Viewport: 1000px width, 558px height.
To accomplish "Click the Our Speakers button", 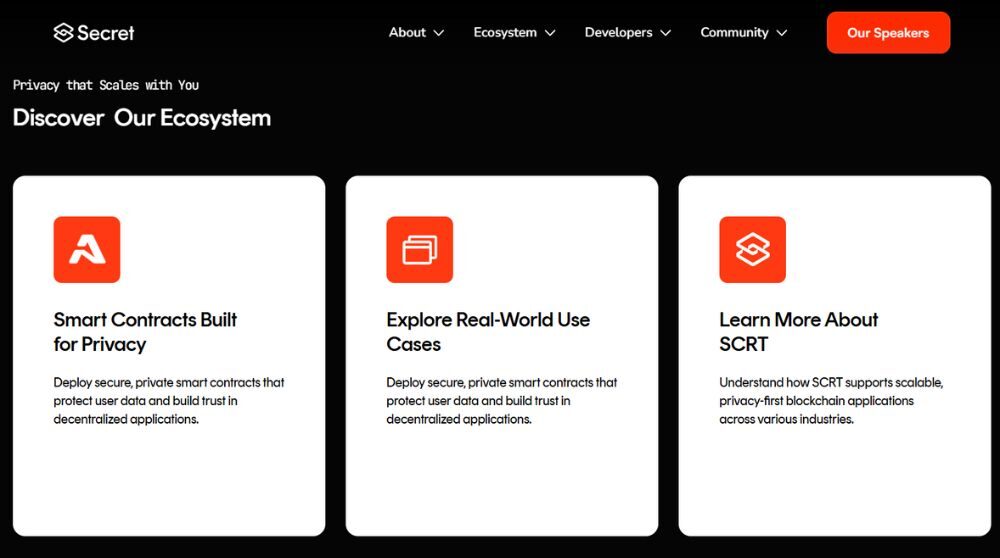I will coord(888,33).
